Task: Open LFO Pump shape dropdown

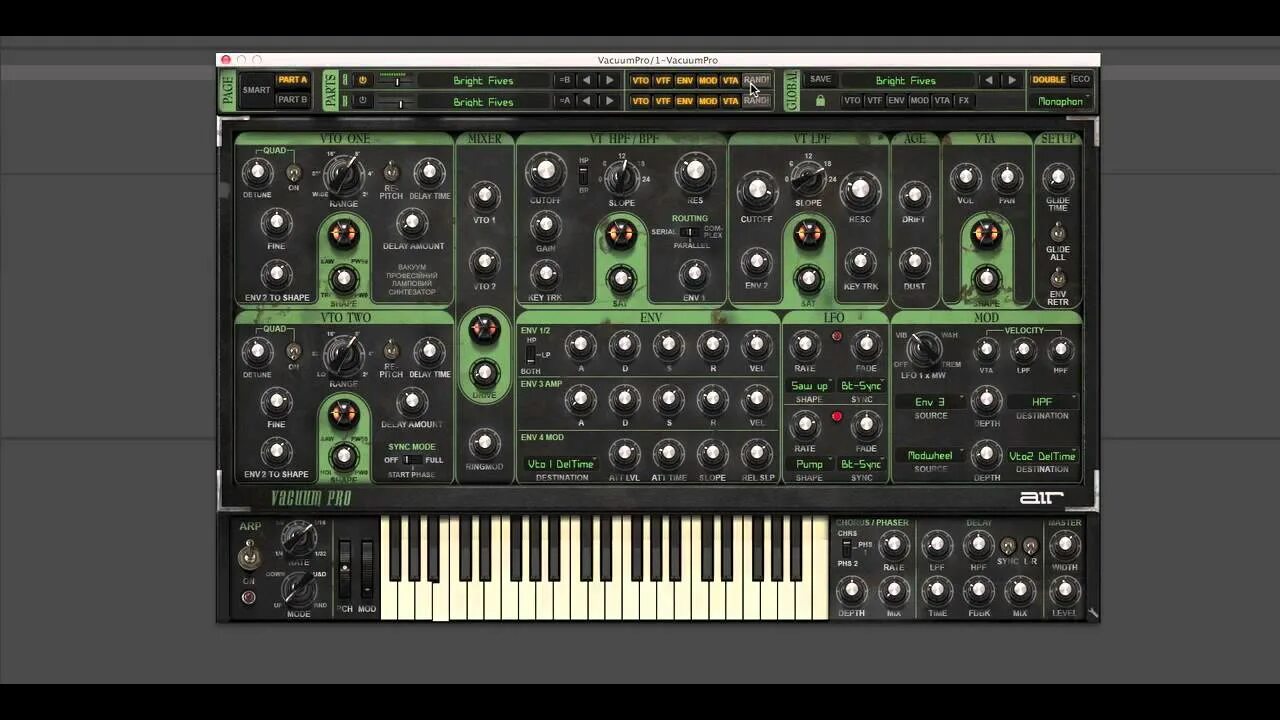Action: (809, 464)
